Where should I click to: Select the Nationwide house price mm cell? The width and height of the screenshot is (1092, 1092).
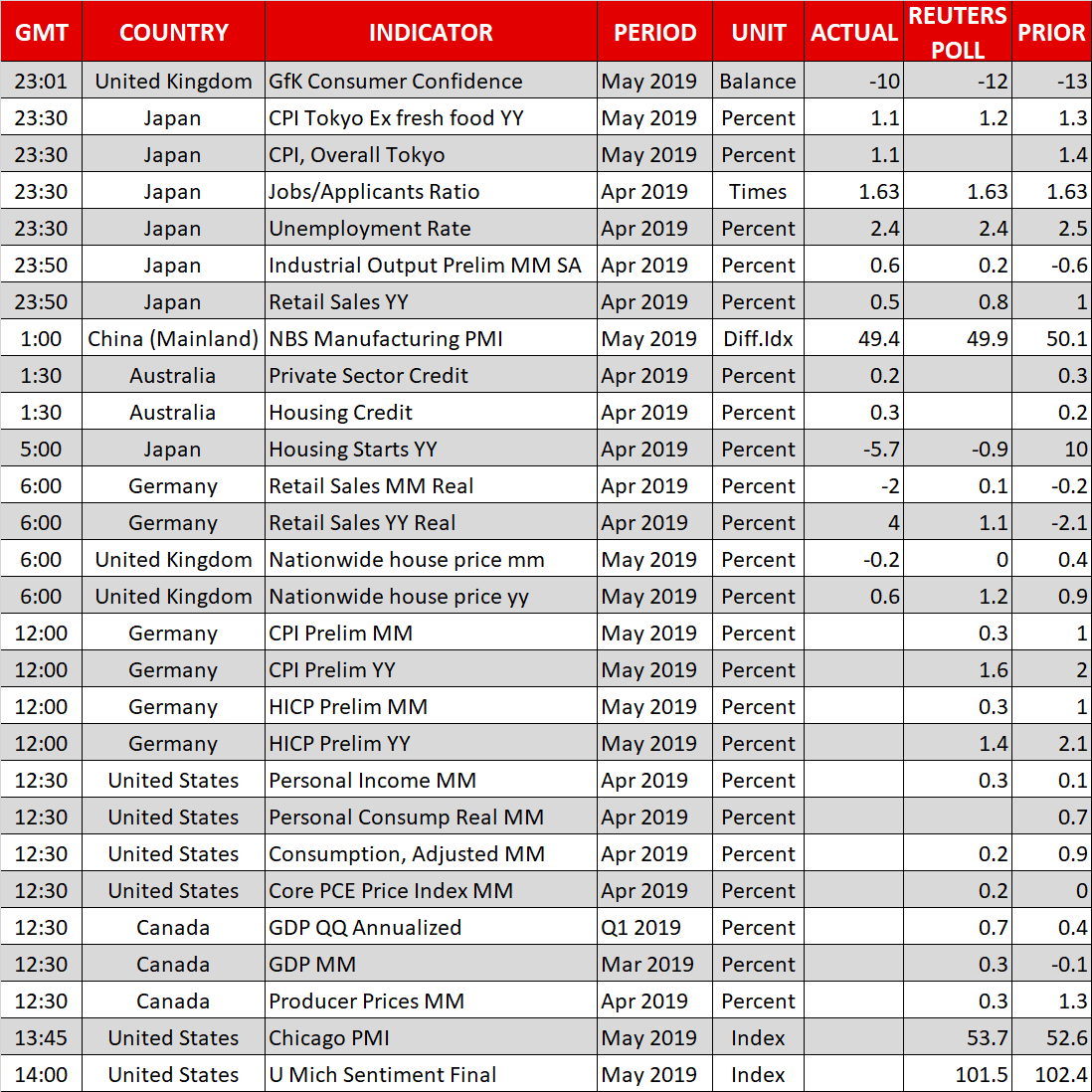pyautogui.click(x=431, y=559)
